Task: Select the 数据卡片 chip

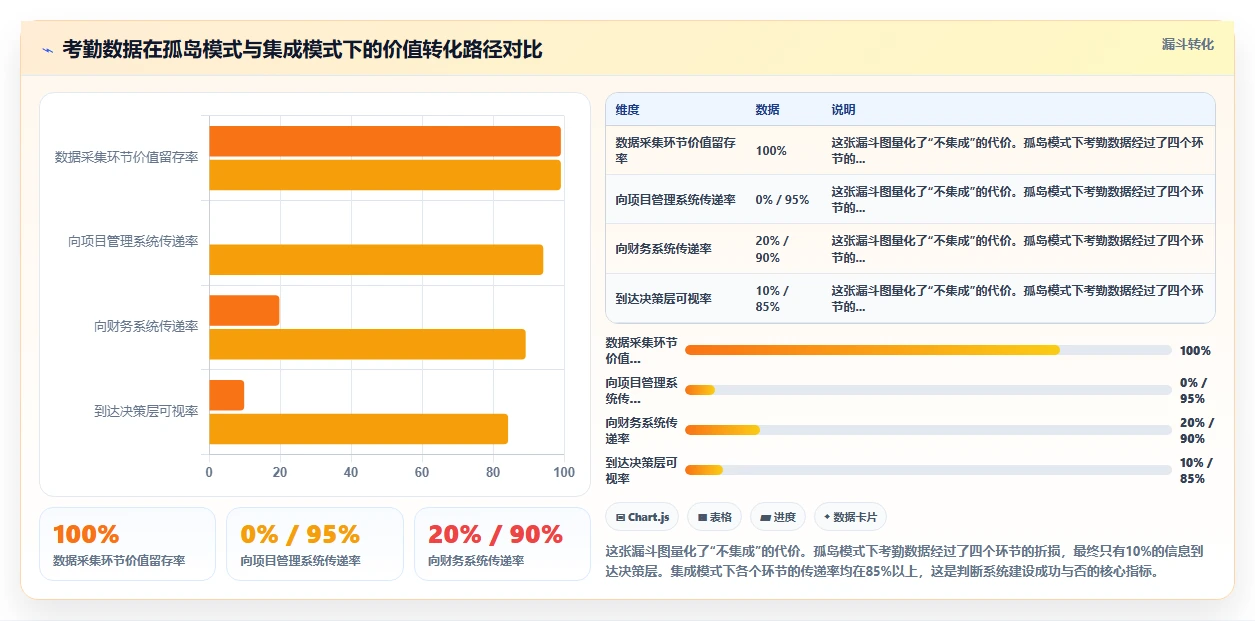Action: tap(850, 517)
